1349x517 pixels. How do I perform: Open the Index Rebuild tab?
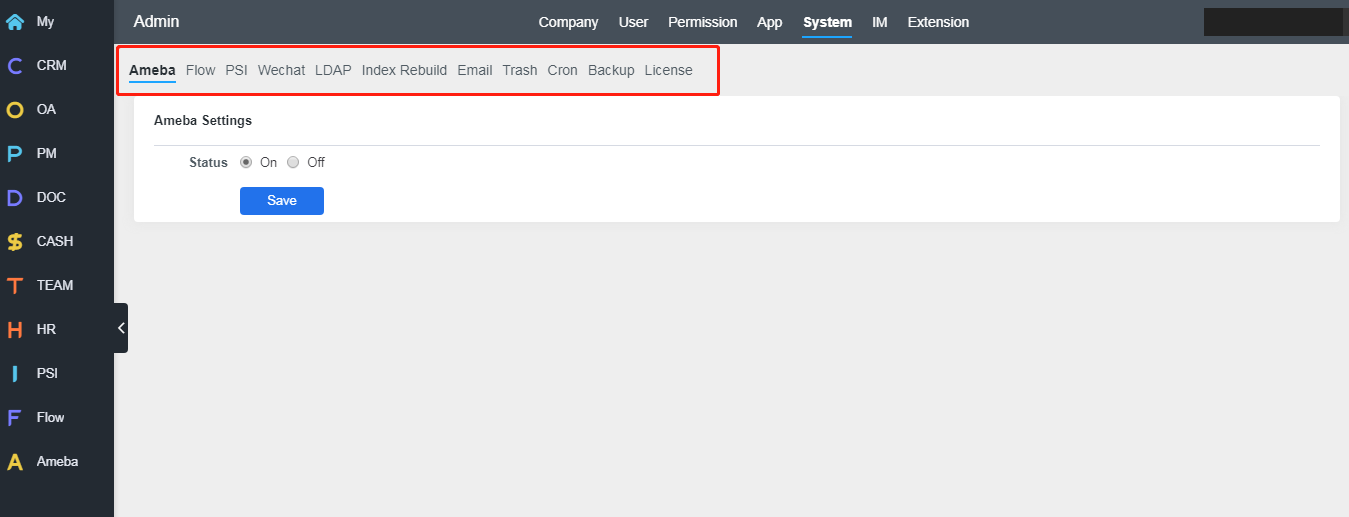404,70
